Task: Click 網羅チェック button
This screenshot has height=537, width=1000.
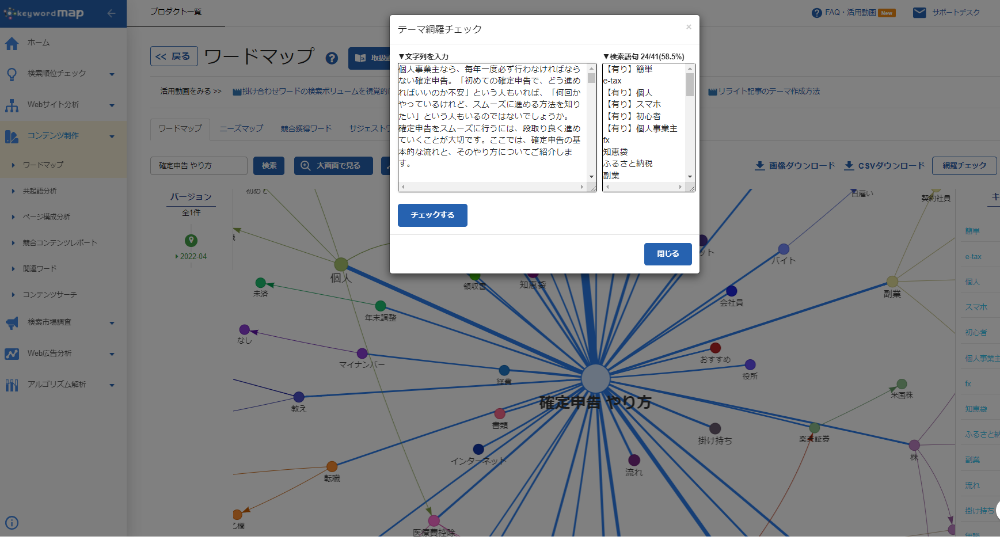Action: 964,166
